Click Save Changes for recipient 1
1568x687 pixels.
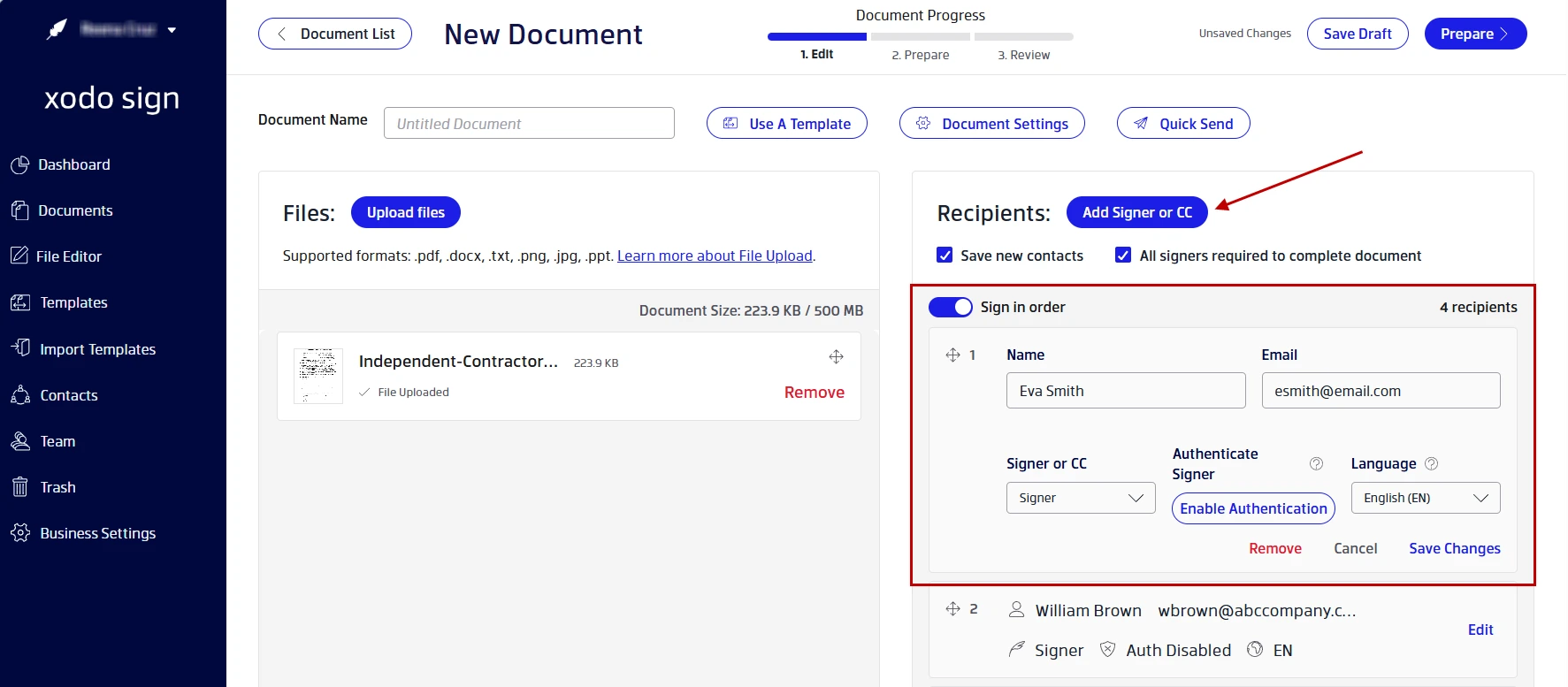point(1454,548)
